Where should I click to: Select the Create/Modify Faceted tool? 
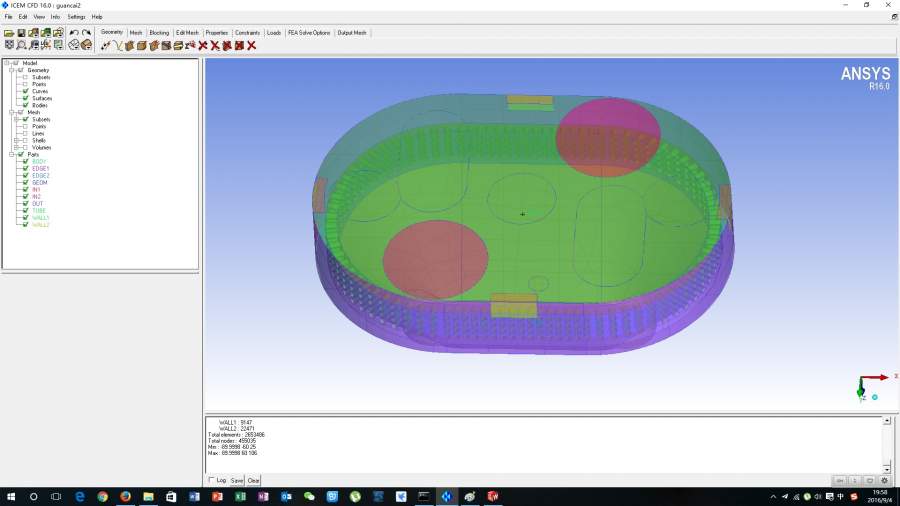[x=154, y=45]
